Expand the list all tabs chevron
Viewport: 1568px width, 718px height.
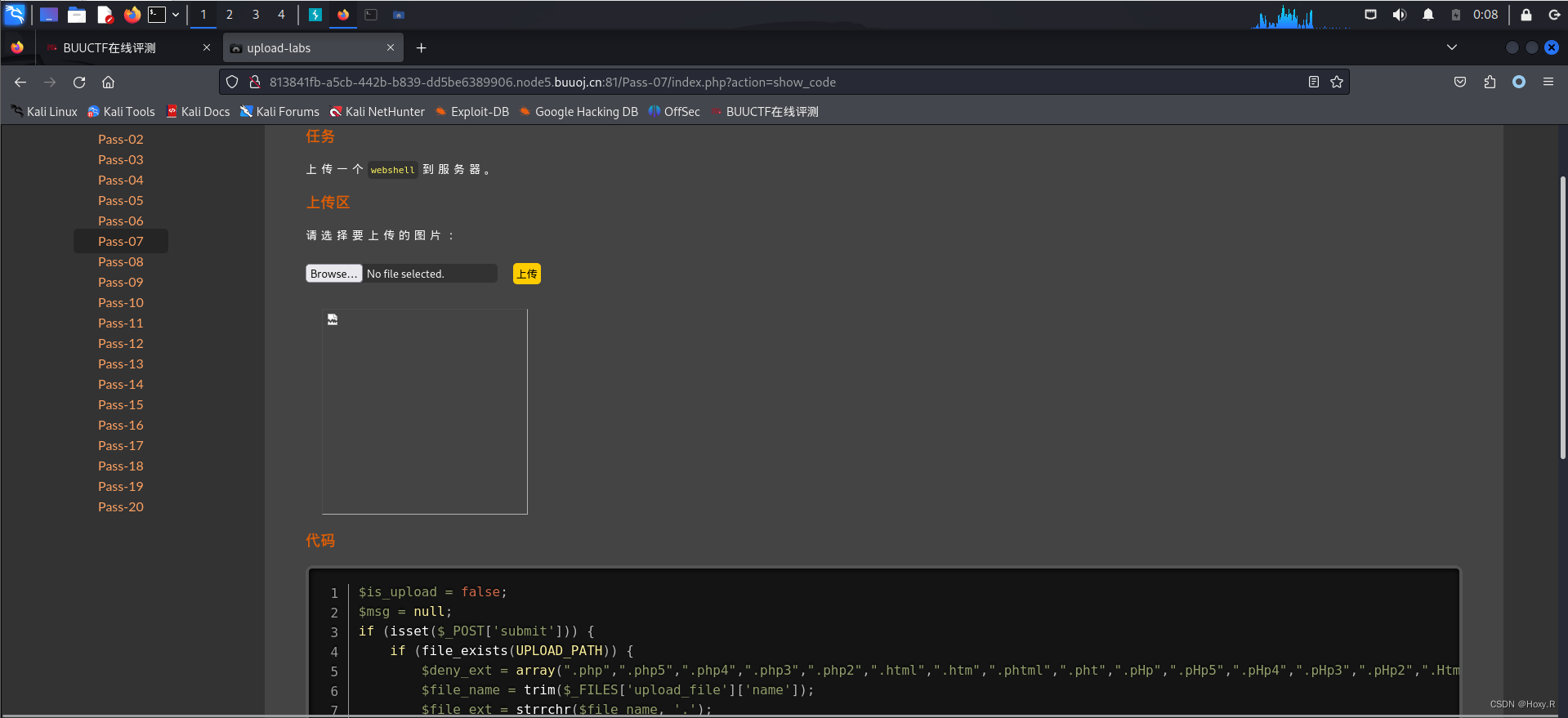click(1452, 47)
